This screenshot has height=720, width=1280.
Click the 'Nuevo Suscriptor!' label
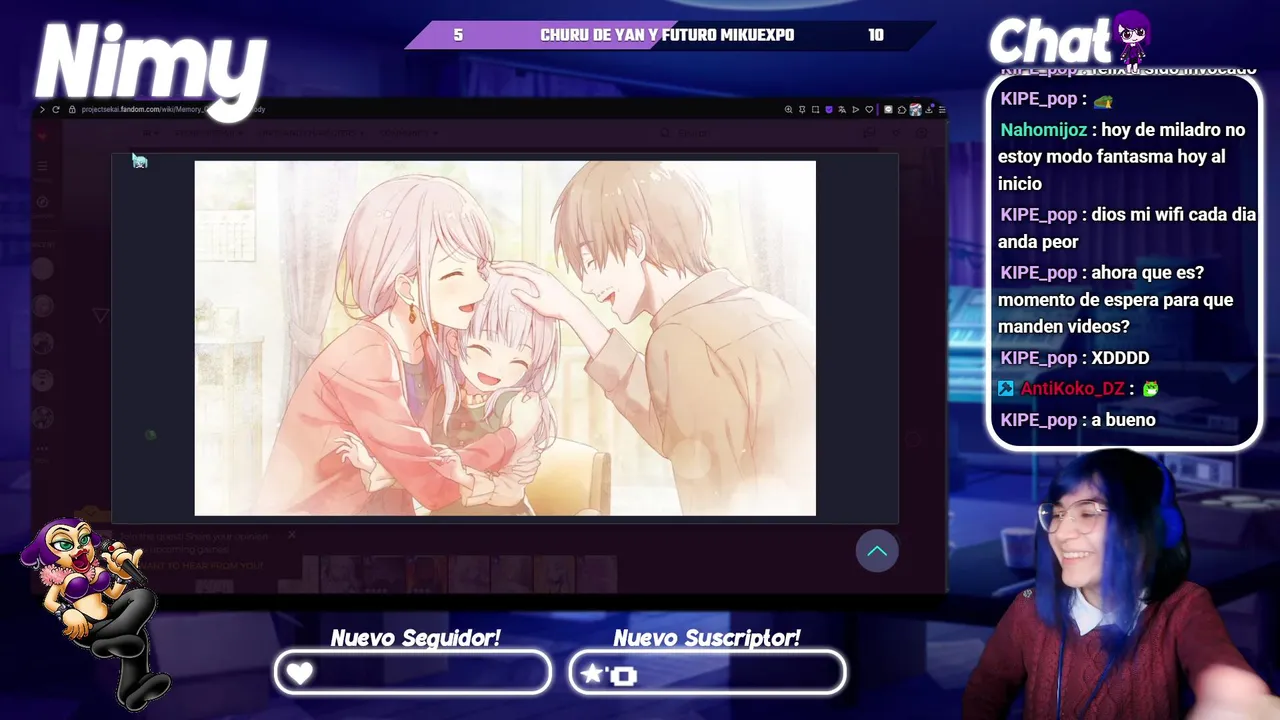click(707, 638)
